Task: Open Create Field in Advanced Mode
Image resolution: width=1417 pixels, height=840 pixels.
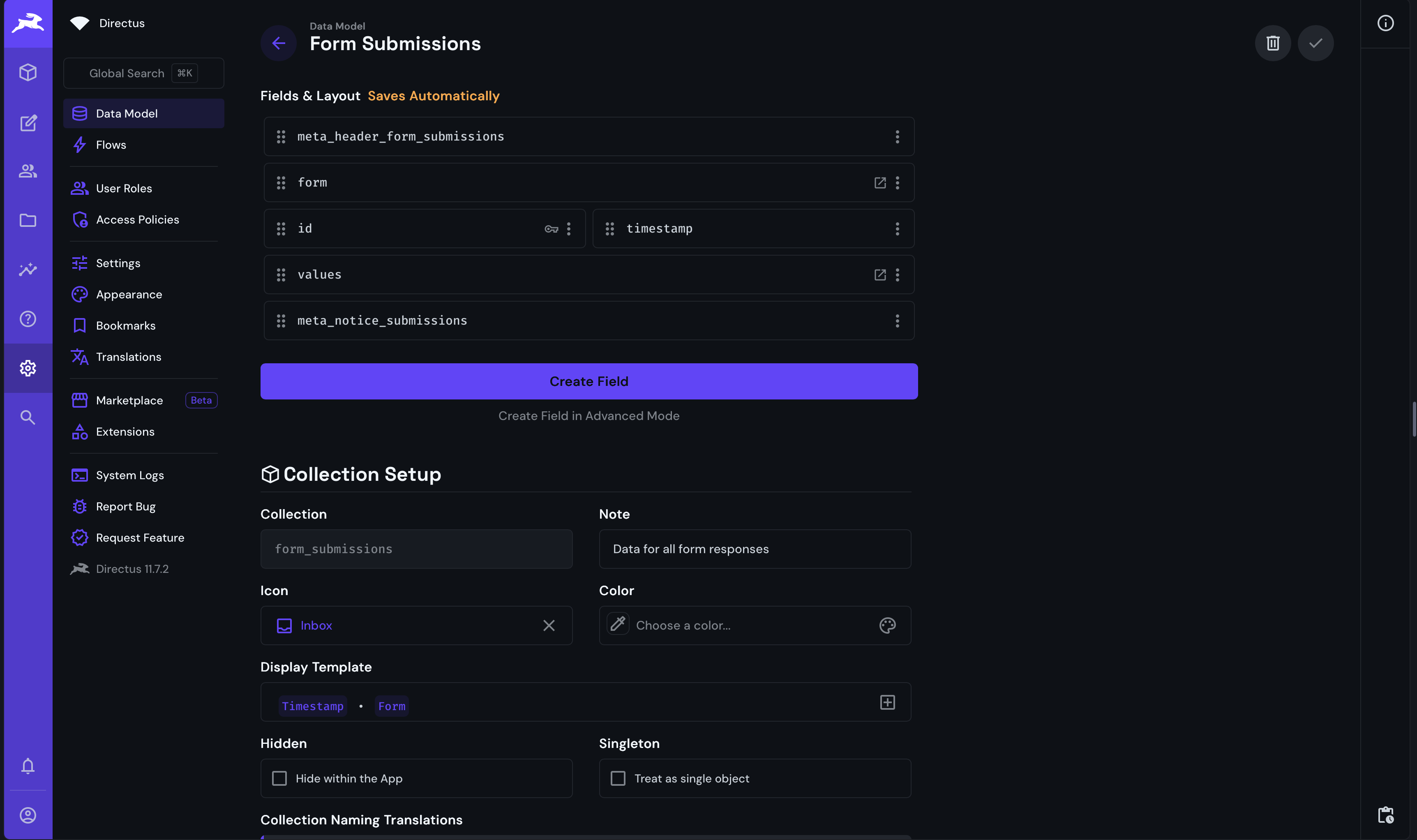Action: 588,415
